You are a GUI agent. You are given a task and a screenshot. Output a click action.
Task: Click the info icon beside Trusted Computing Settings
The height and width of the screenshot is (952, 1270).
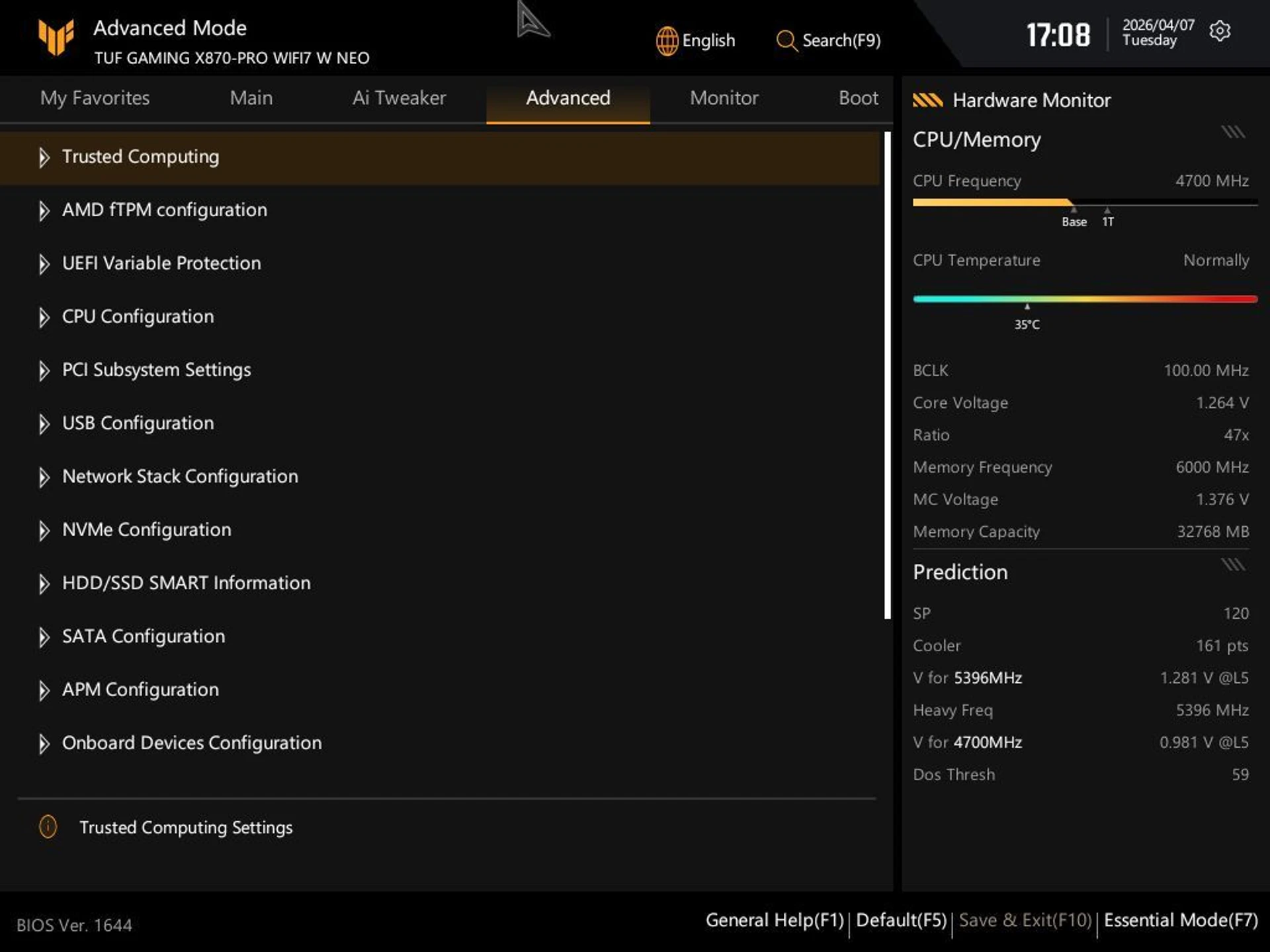point(48,826)
